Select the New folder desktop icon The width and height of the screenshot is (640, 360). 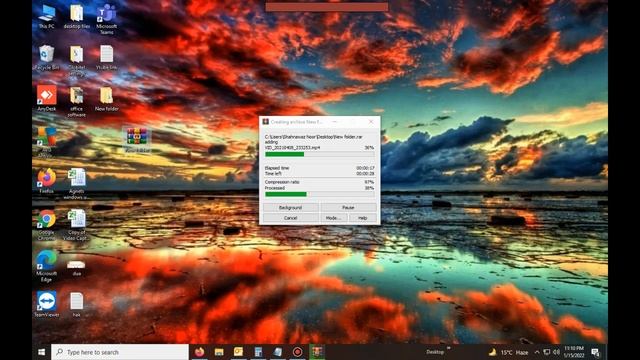pos(107,99)
